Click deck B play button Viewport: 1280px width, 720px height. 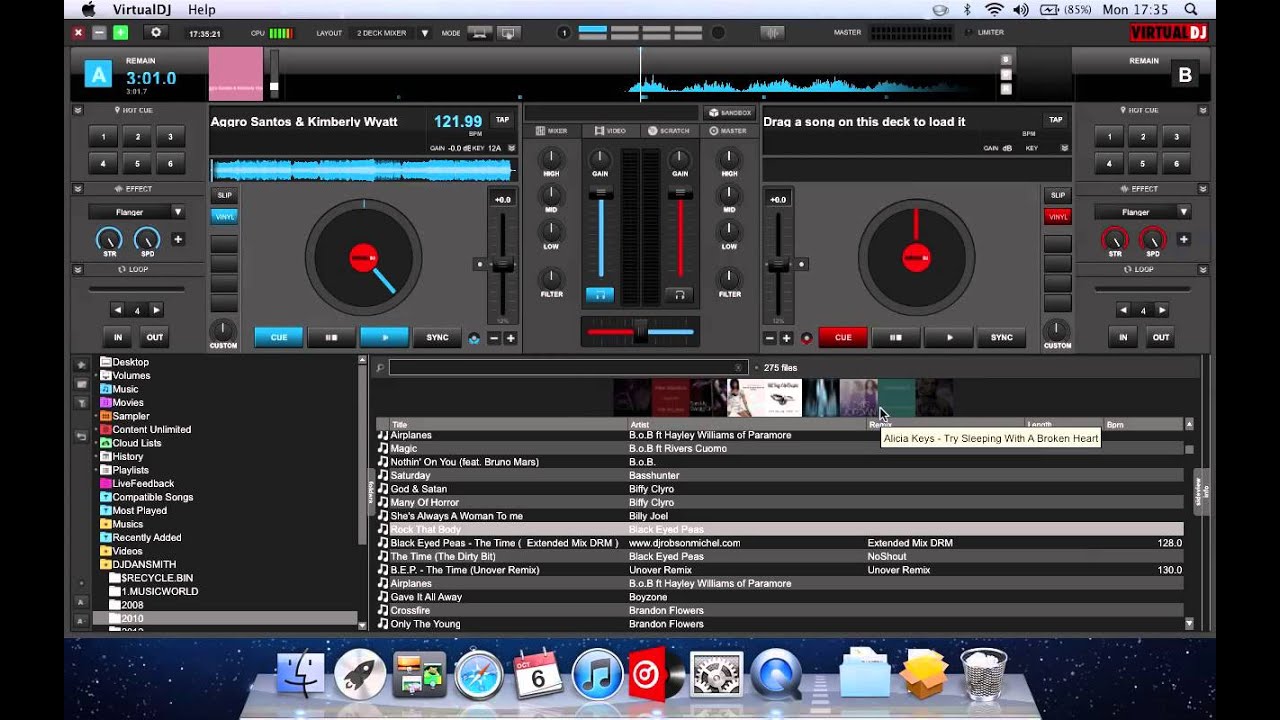(x=948, y=338)
